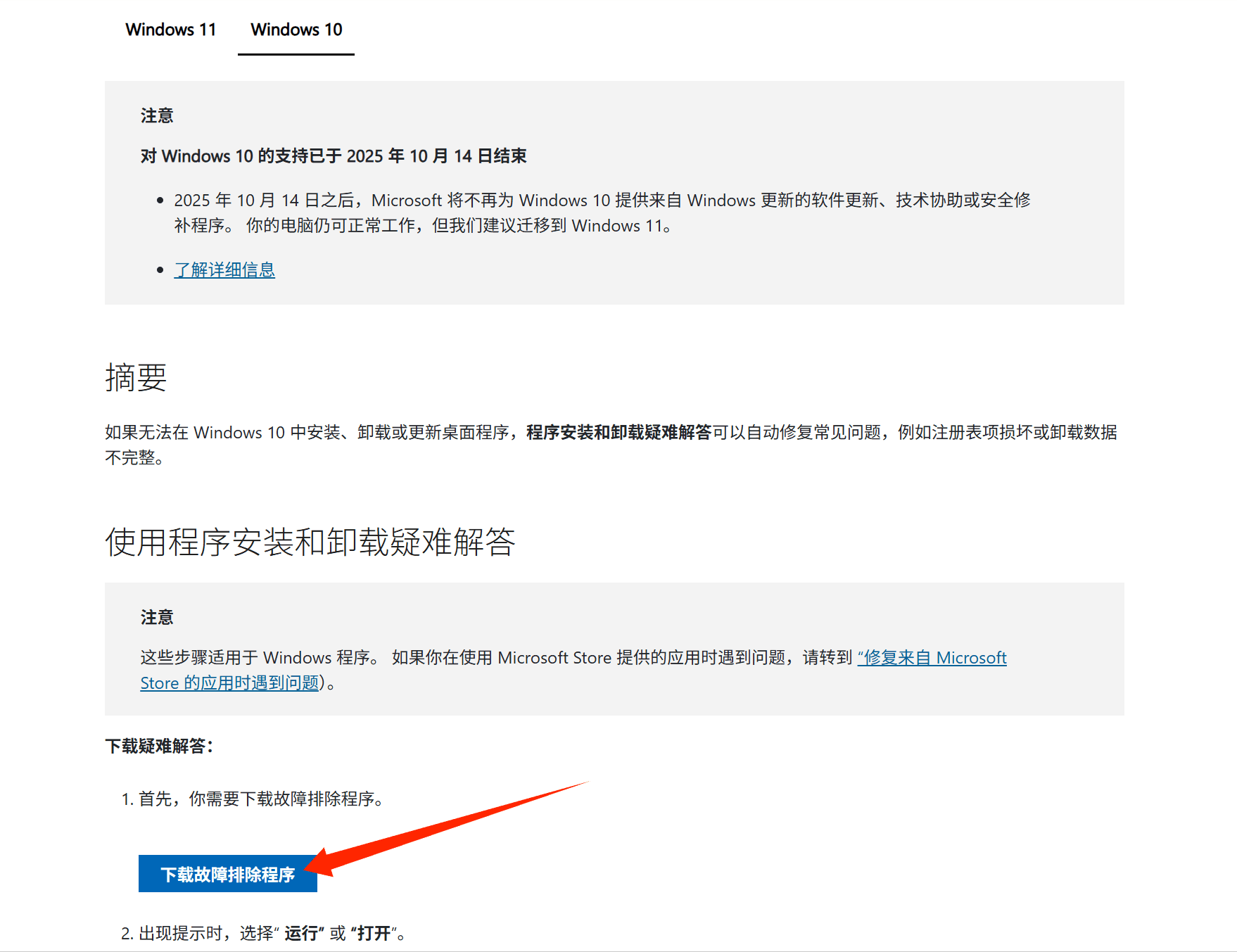Screen dimensions: 1237x952
Task: Open the 修复来自 Microsoft Store 的应用时遇到问题 link
Action: [932, 658]
